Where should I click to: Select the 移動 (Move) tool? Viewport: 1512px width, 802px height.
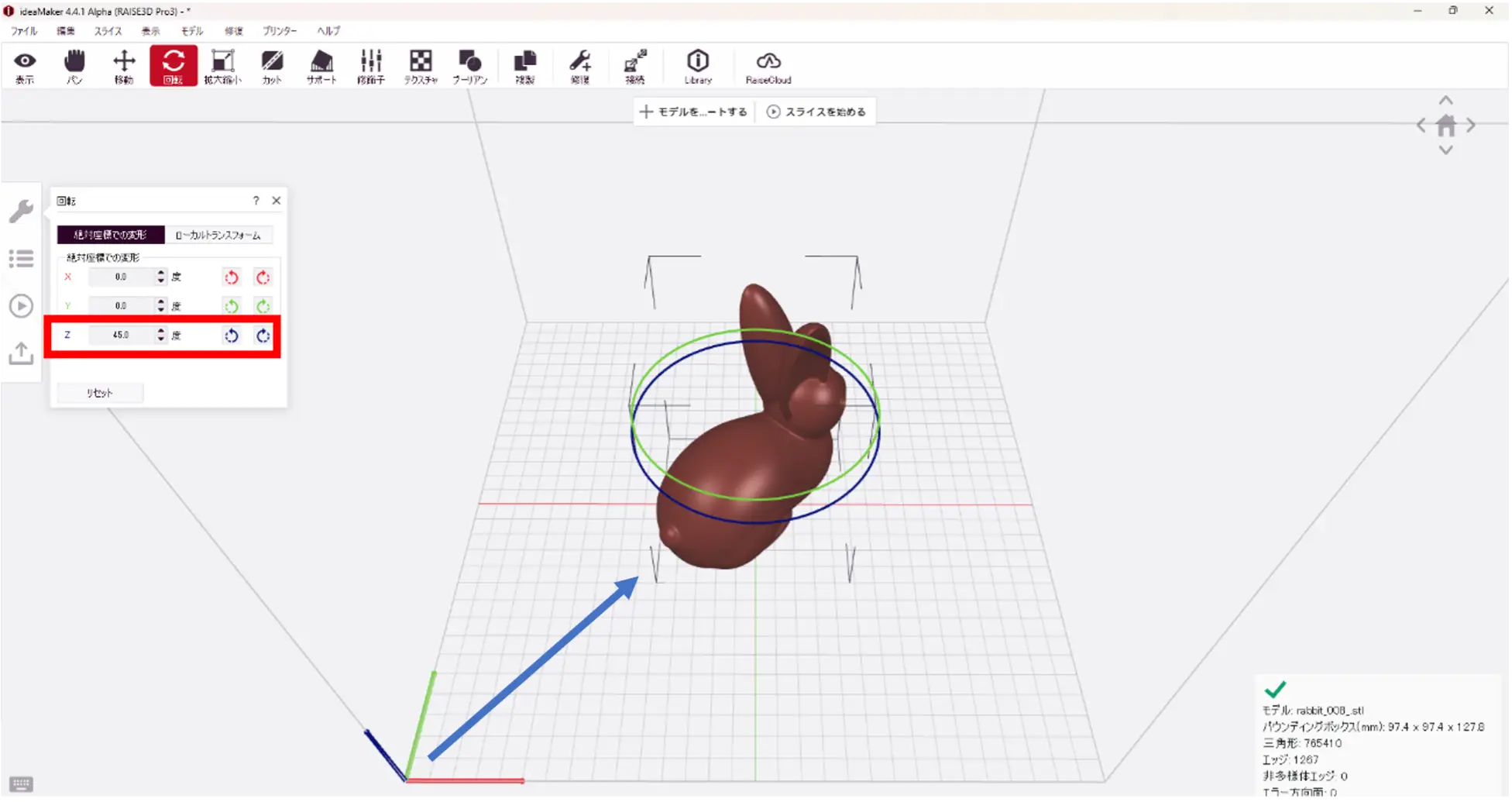click(x=124, y=67)
